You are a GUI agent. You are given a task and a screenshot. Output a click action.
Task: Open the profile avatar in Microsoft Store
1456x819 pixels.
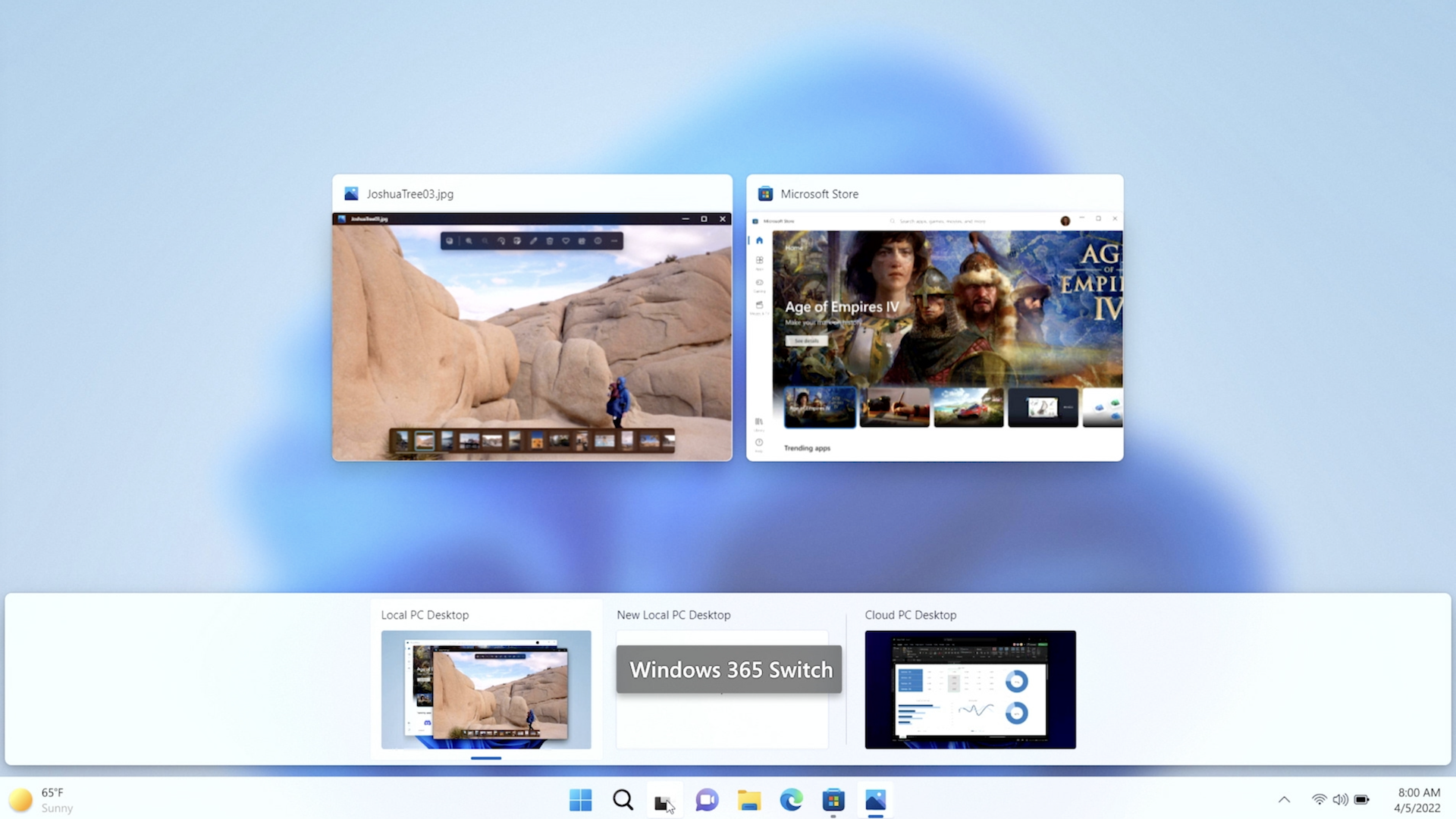(x=1065, y=221)
